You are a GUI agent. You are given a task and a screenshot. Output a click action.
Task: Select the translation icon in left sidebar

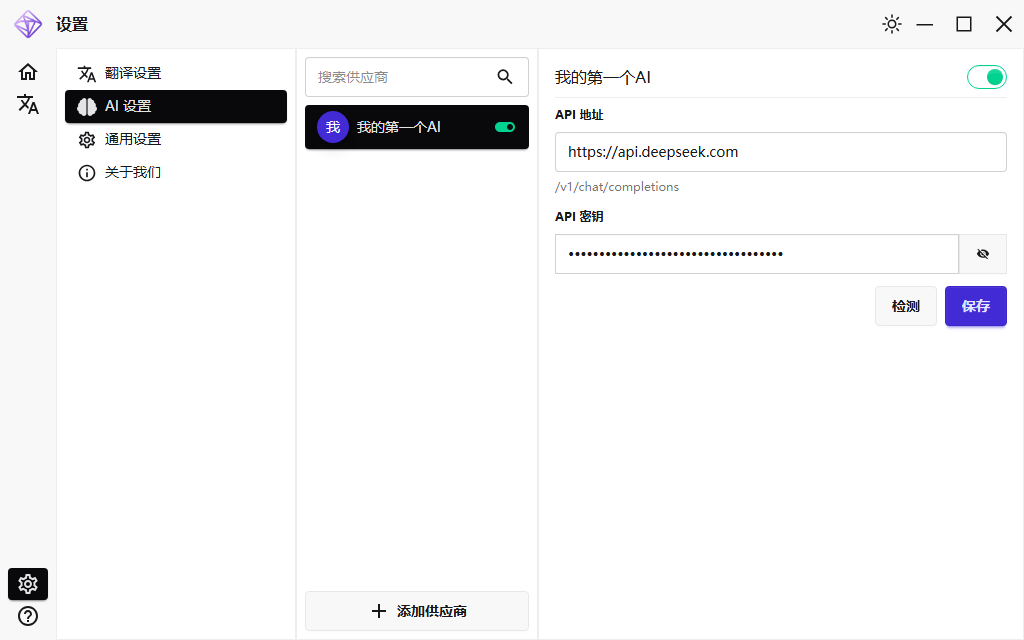[27, 103]
